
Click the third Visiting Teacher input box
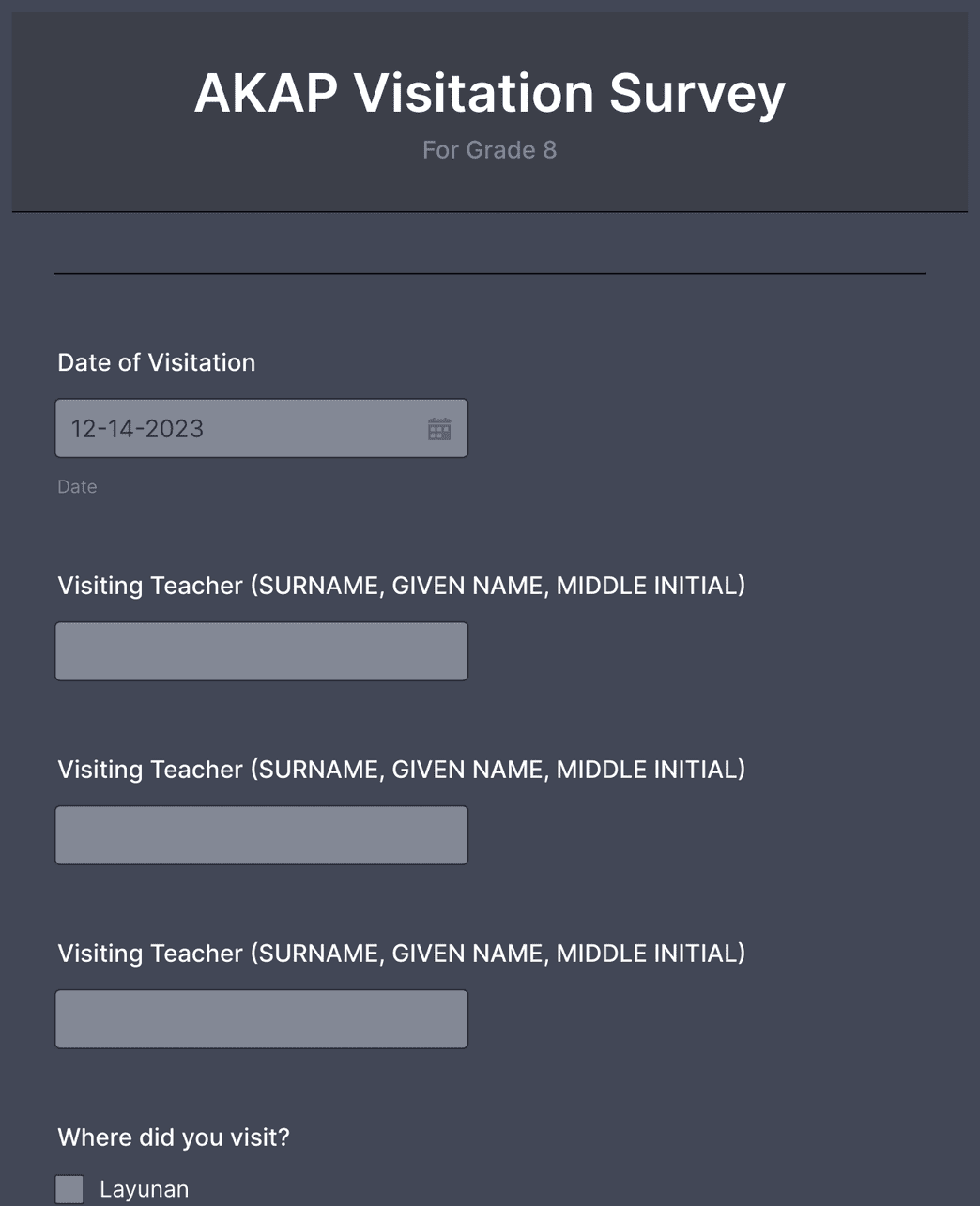click(x=261, y=1017)
